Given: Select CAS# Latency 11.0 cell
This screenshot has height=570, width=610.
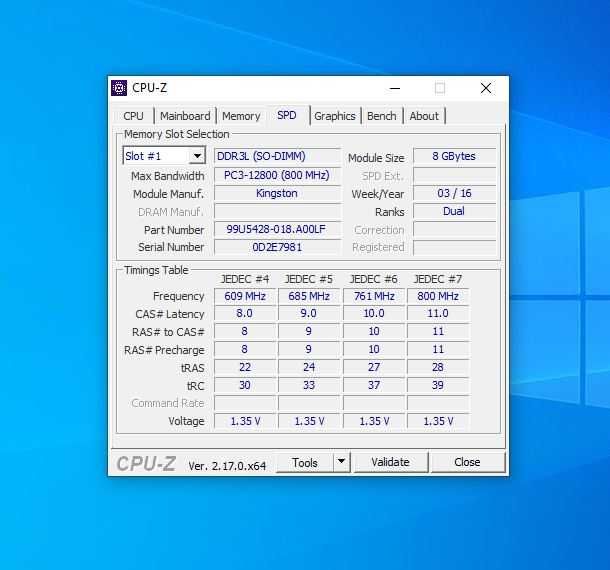Looking at the screenshot, I should [438, 313].
